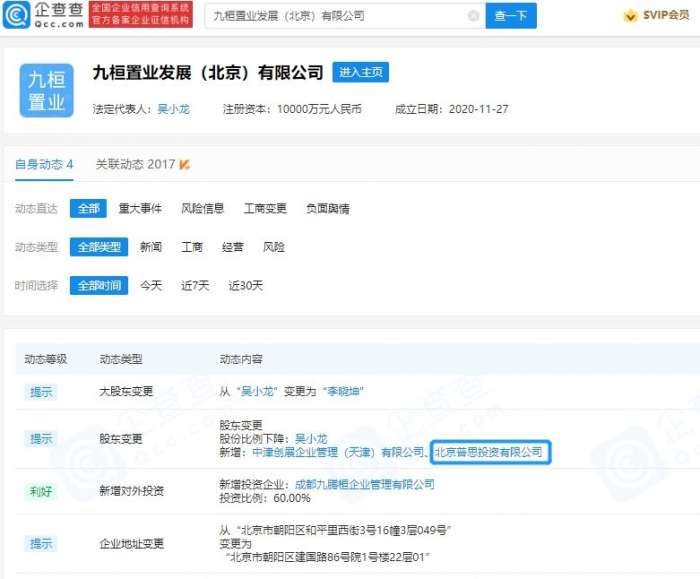Click the company name search input field

(x=335, y=16)
